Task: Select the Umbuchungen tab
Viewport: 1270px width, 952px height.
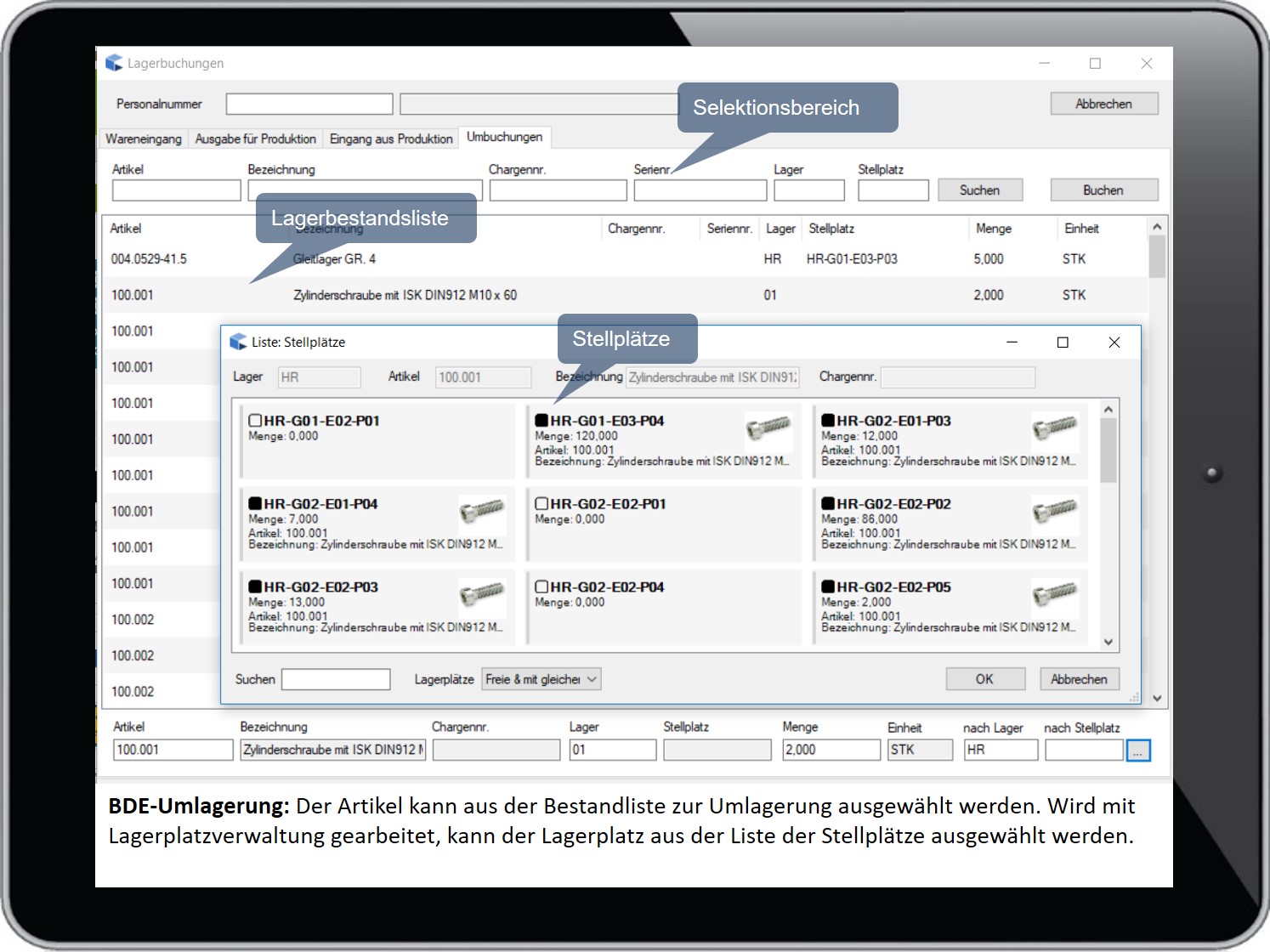Action: [x=505, y=137]
